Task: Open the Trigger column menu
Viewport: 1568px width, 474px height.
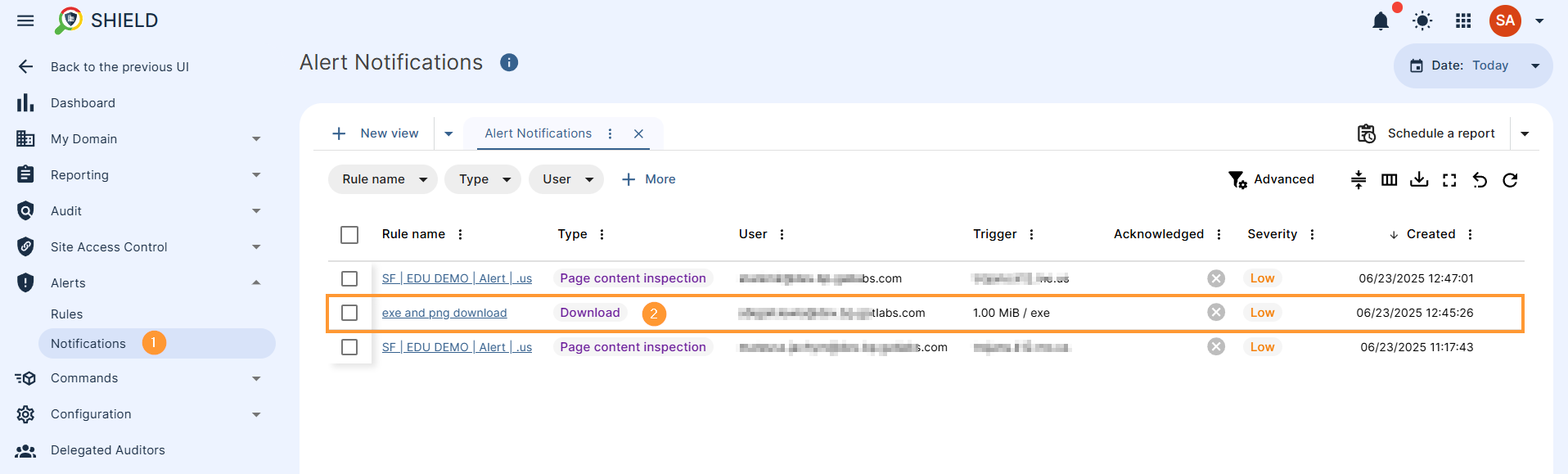Action: pos(1031,234)
